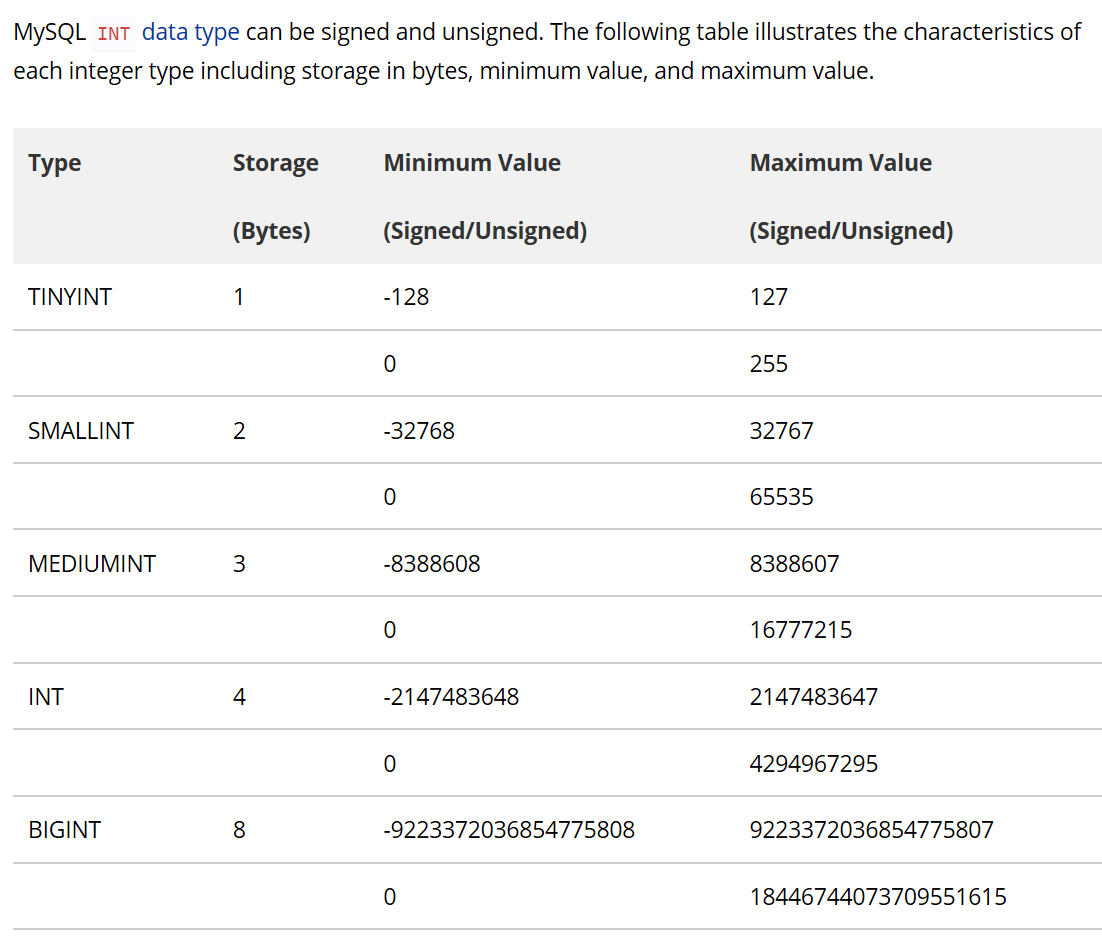The width and height of the screenshot is (1102, 937).
Task: Click the Maximum Value column header
Action: [x=840, y=163]
